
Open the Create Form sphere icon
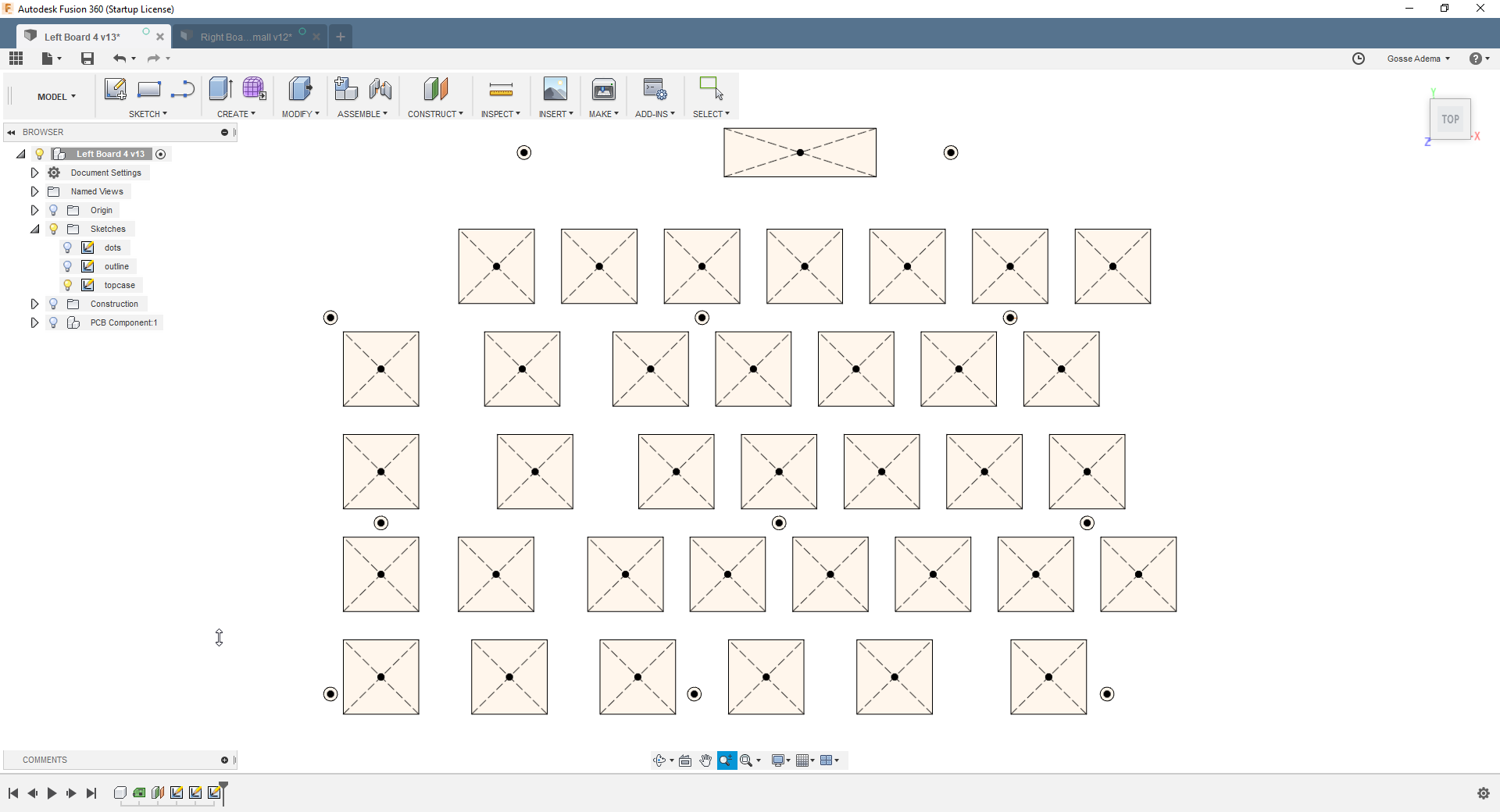click(x=254, y=89)
